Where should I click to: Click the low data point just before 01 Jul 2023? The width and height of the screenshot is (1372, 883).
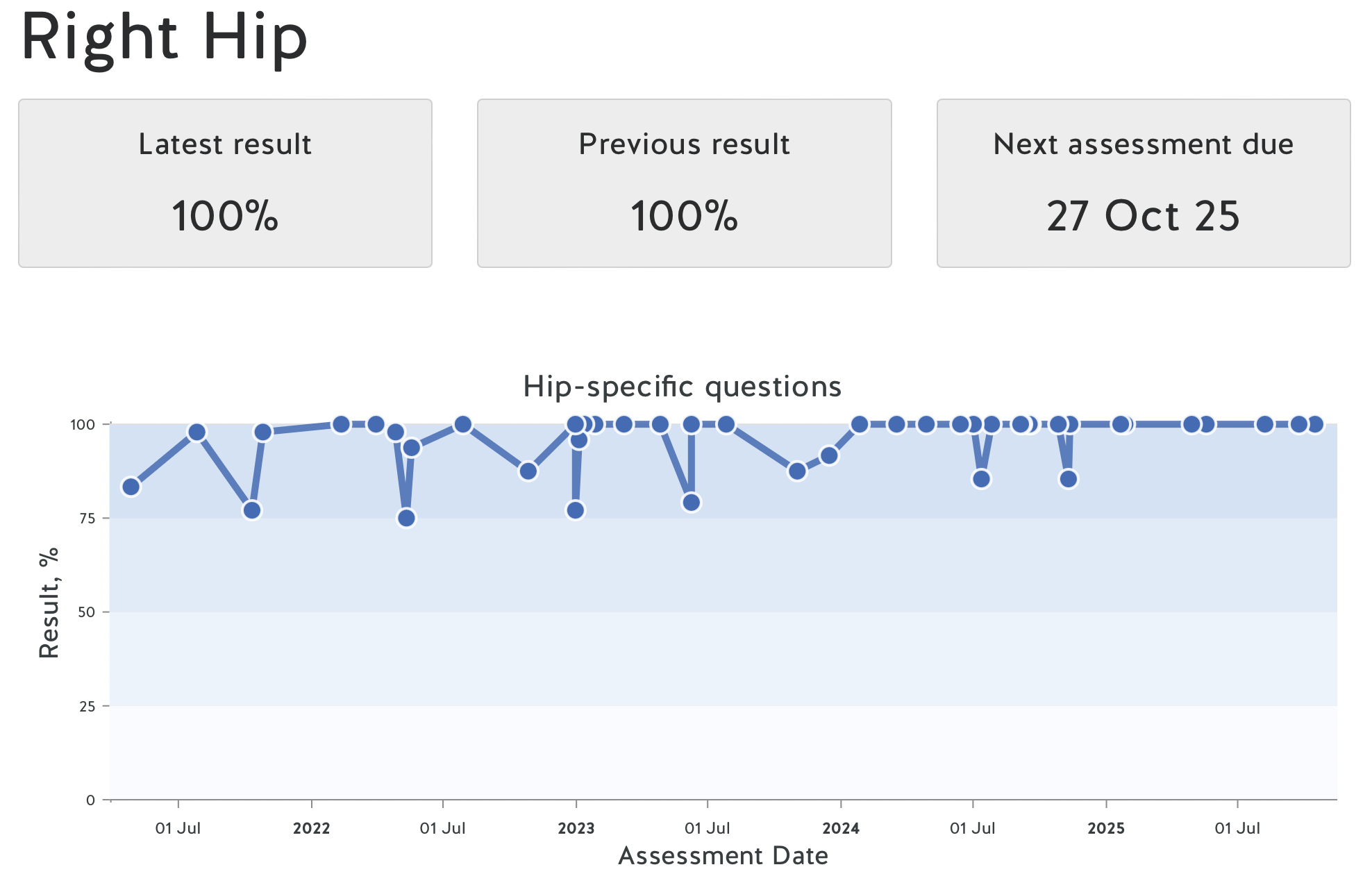click(691, 503)
